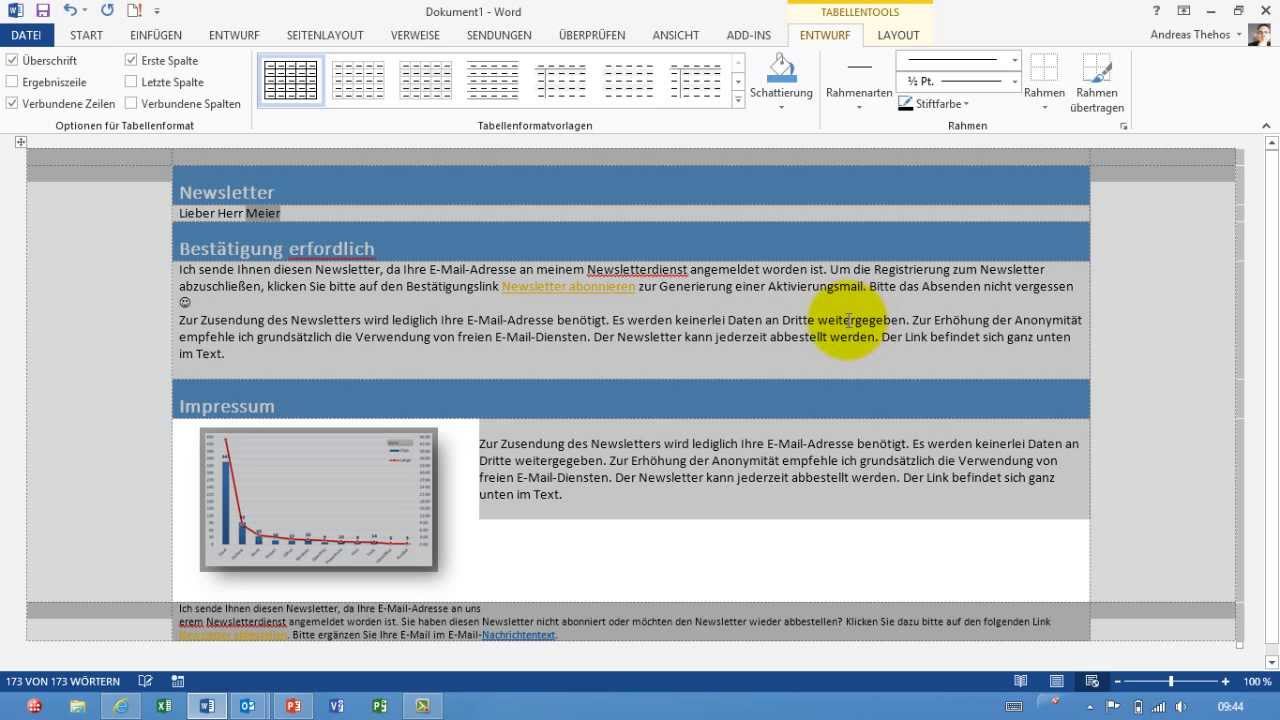Screen dimensions: 1280x720
Task: Toggle the Verbundene Zeilen checkbox
Action: tap(12, 103)
